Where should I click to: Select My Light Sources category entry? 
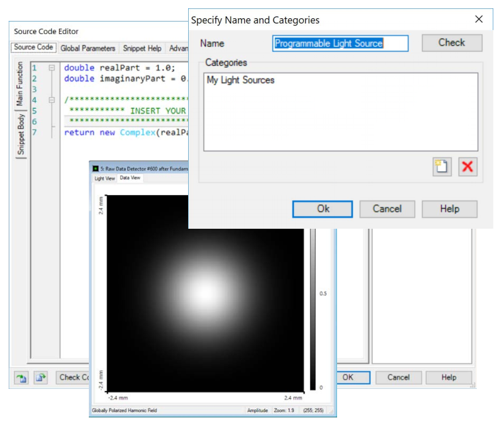click(x=240, y=80)
